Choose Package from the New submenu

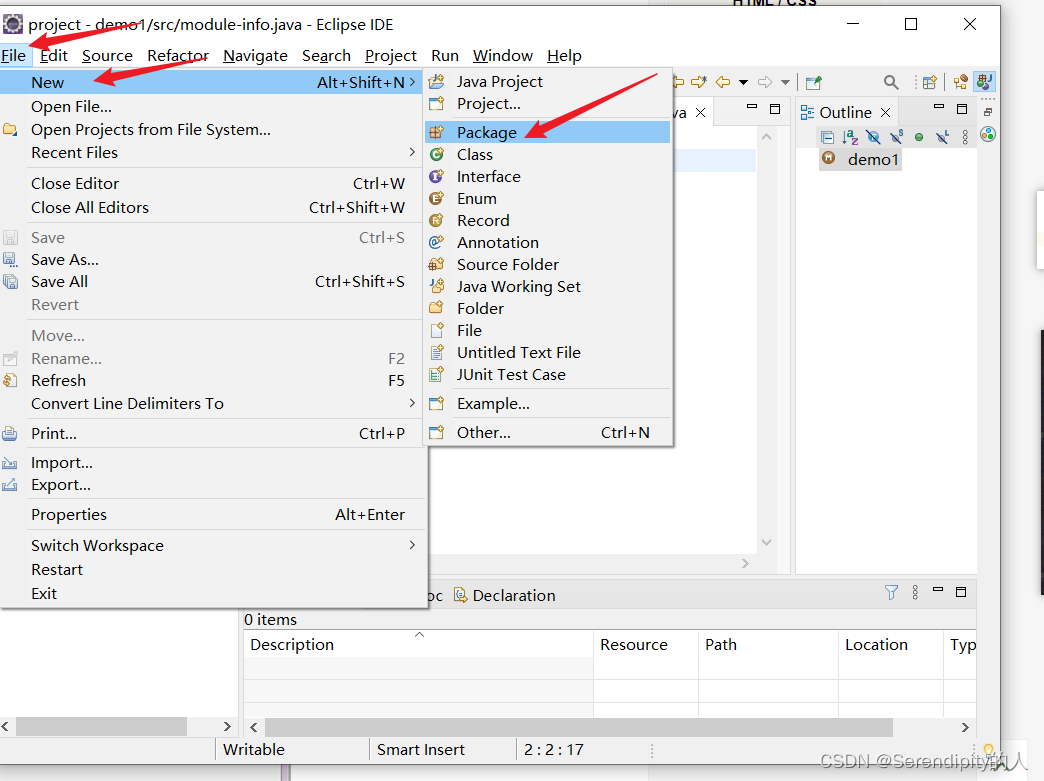click(547, 132)
